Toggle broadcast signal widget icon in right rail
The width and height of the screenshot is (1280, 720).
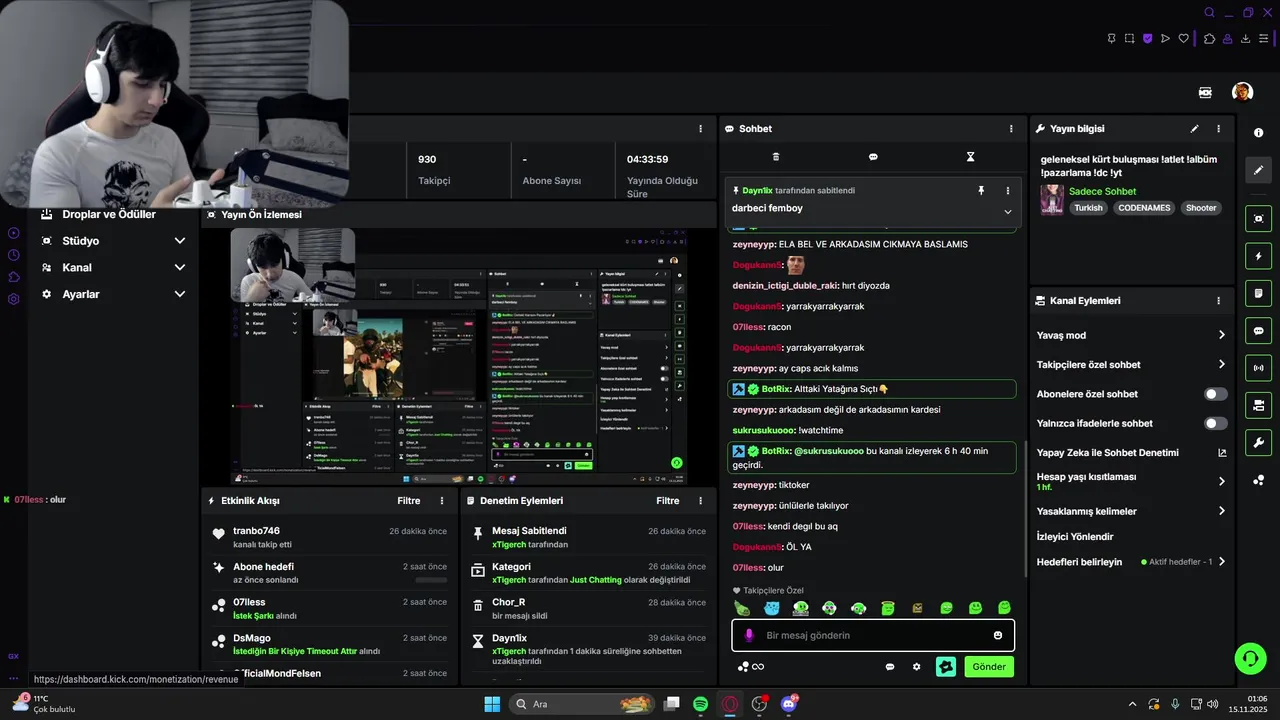[1258, 368]
